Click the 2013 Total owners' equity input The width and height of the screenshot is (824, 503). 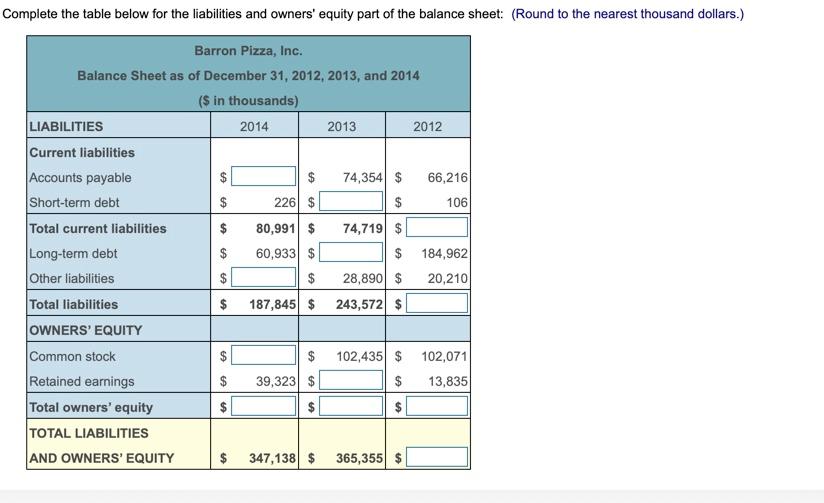(x=351, y=406)
